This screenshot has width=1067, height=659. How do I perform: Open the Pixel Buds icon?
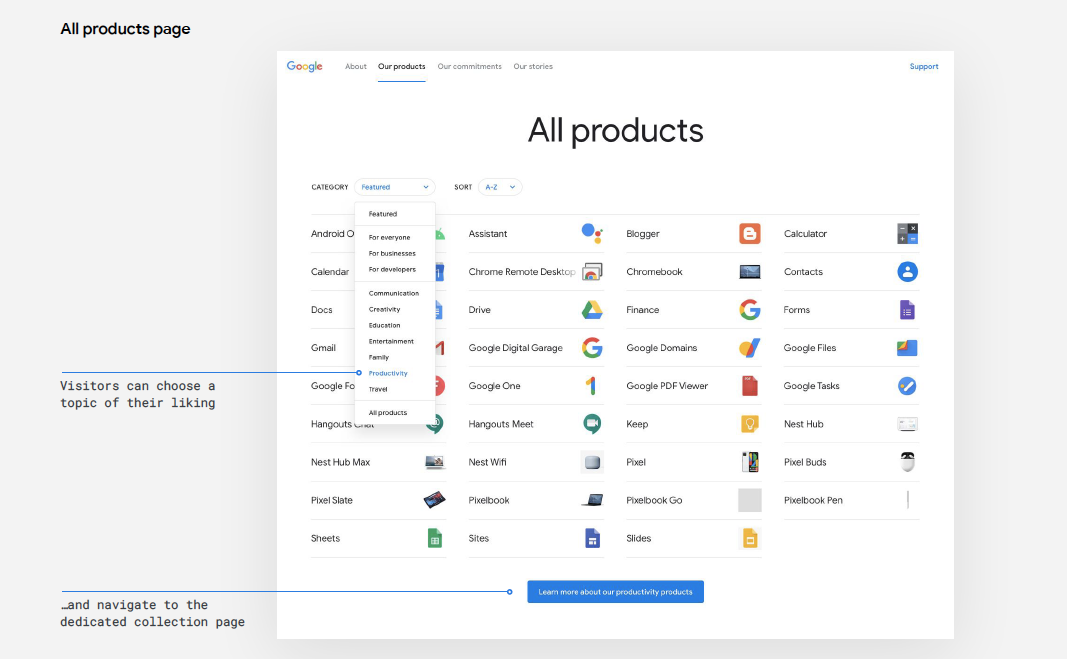[x=907, y=462]
